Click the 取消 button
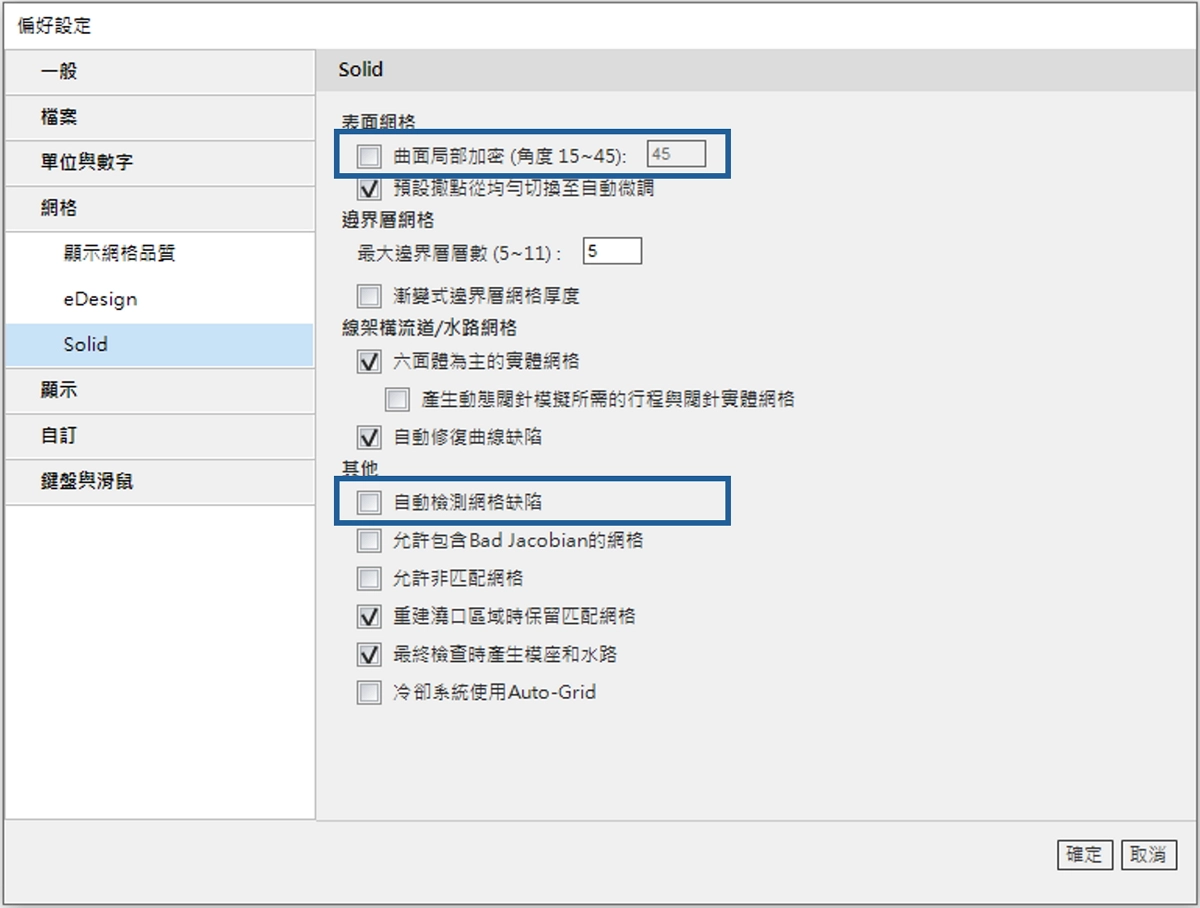 click(1148, 854)
